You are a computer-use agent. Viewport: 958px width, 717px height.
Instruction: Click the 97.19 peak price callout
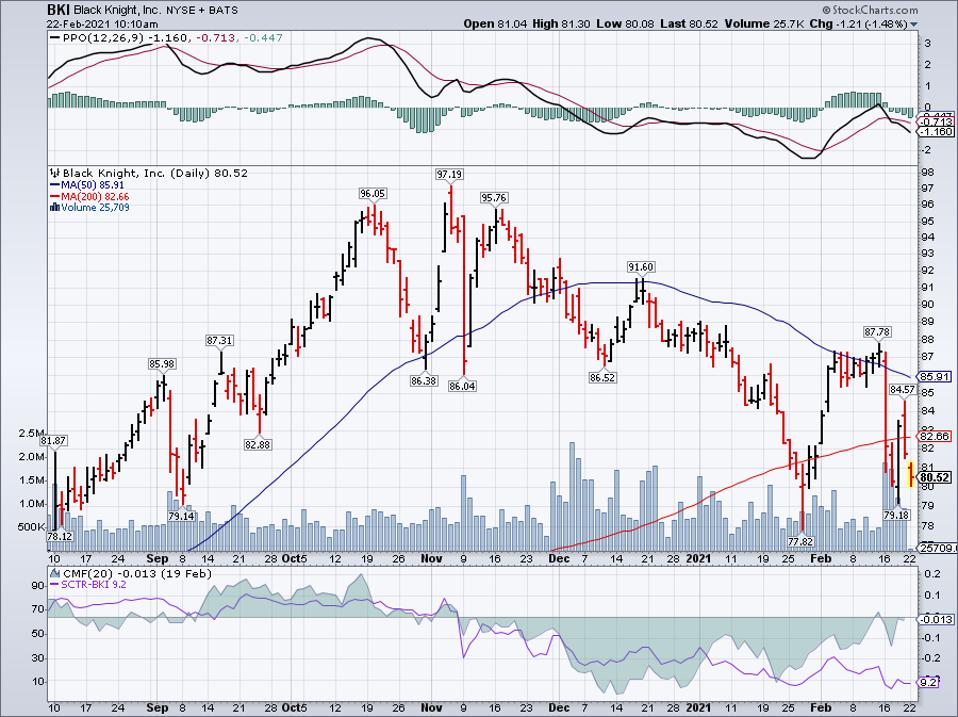tap(449, 174)
